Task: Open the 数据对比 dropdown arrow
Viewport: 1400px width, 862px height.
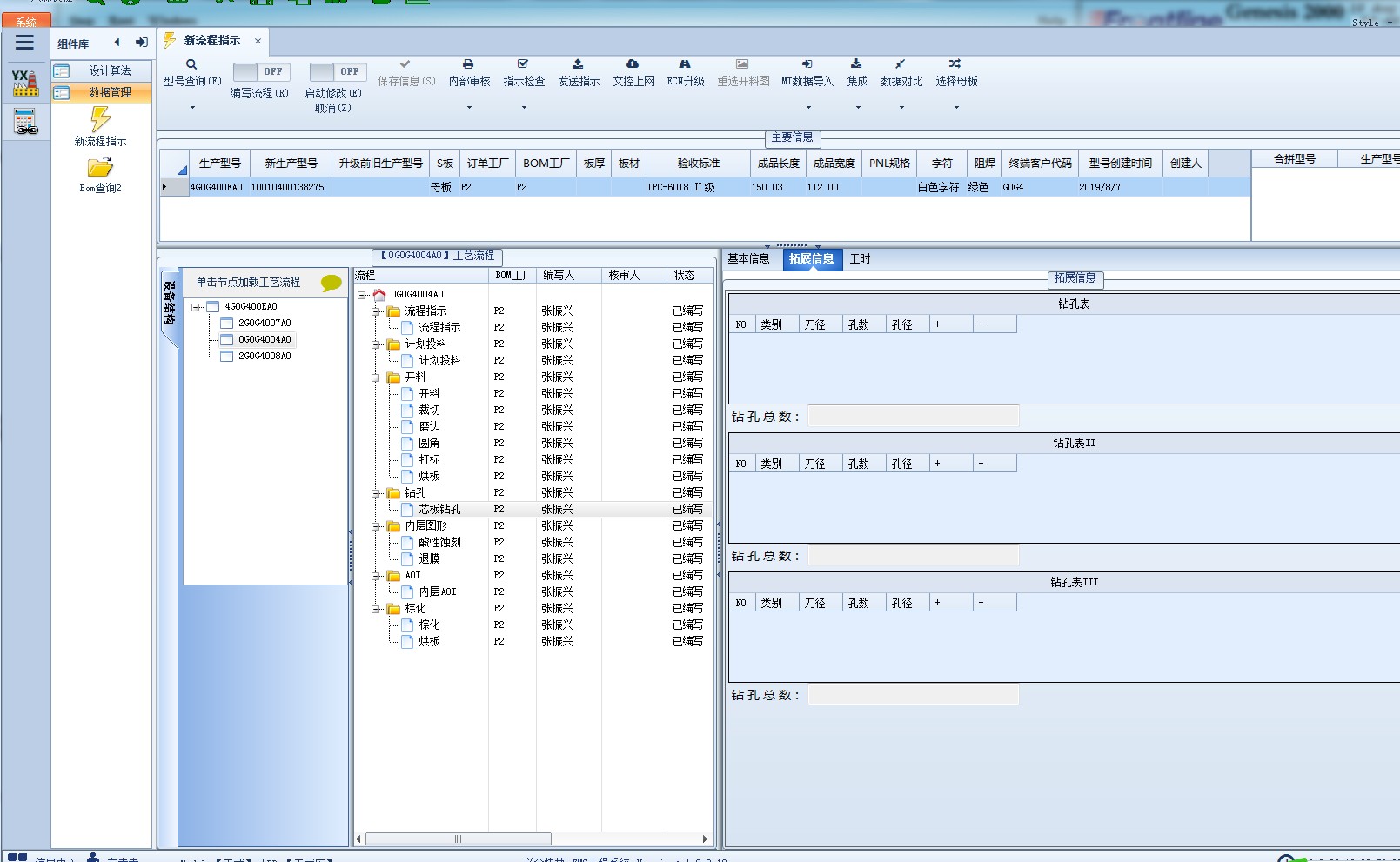Action: [x=901, y=108]
